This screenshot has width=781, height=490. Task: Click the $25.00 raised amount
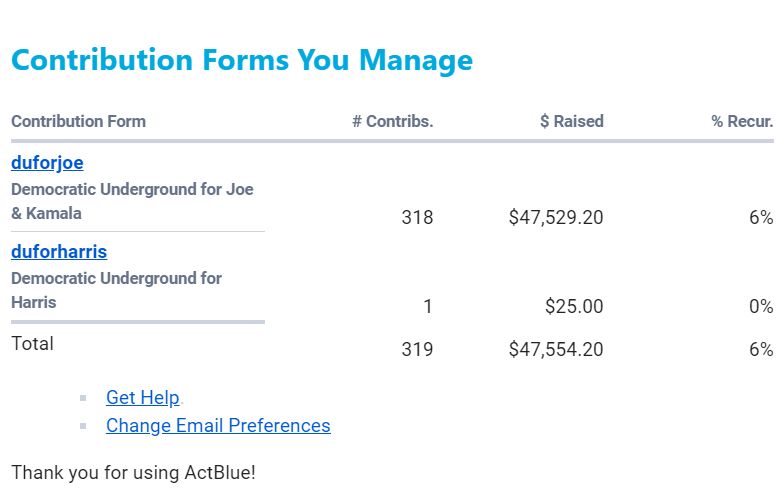[x=574, y=306]
